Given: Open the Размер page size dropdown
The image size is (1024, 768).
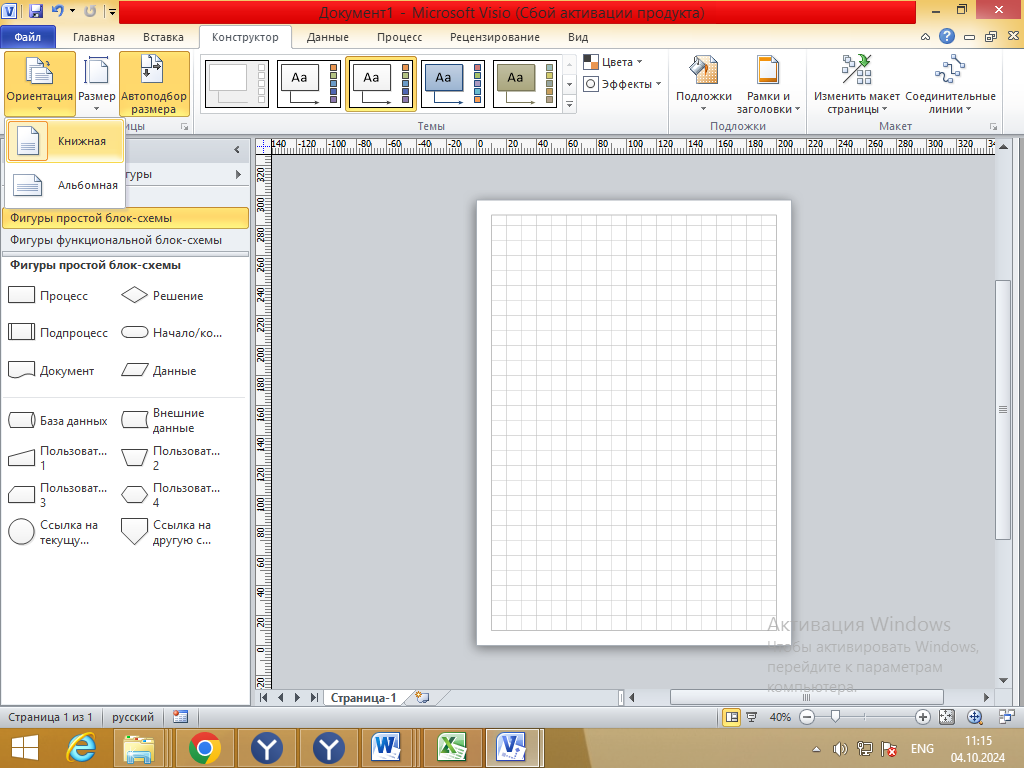Looking at the screenshot, I should pyautogui.click(x=97, y=84).
